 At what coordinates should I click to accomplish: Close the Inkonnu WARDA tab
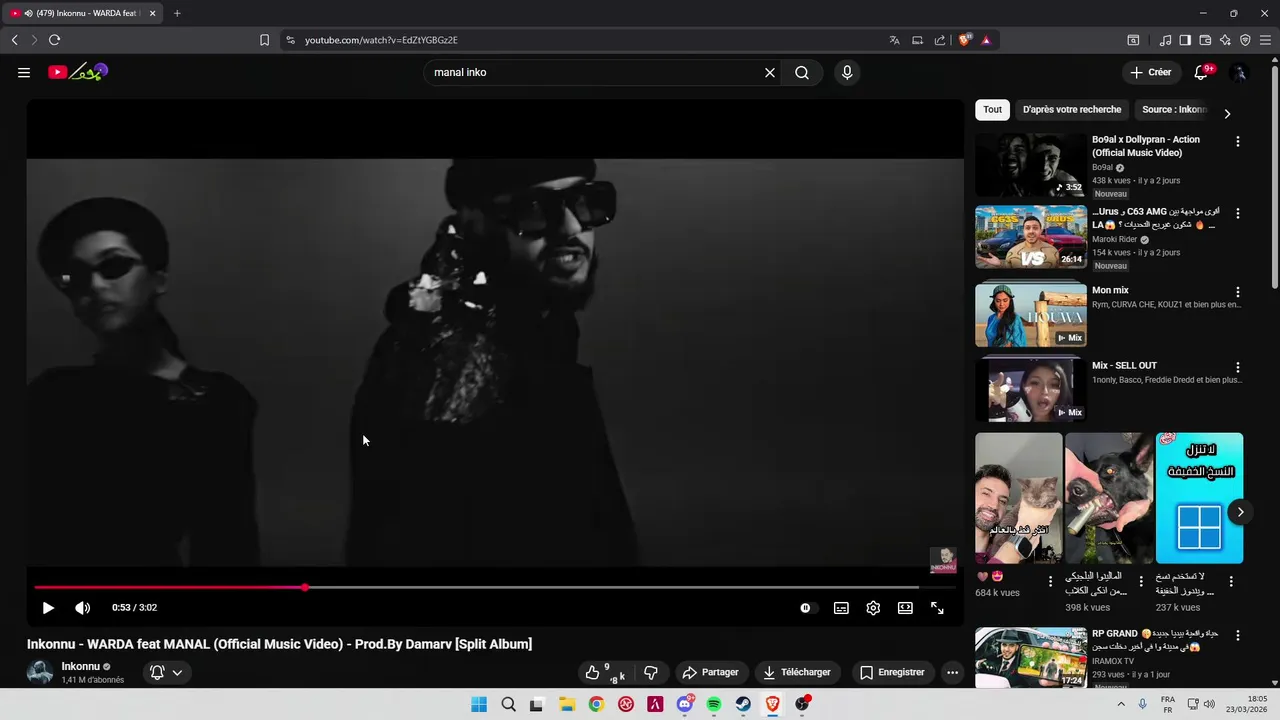(x=153, y=13)
